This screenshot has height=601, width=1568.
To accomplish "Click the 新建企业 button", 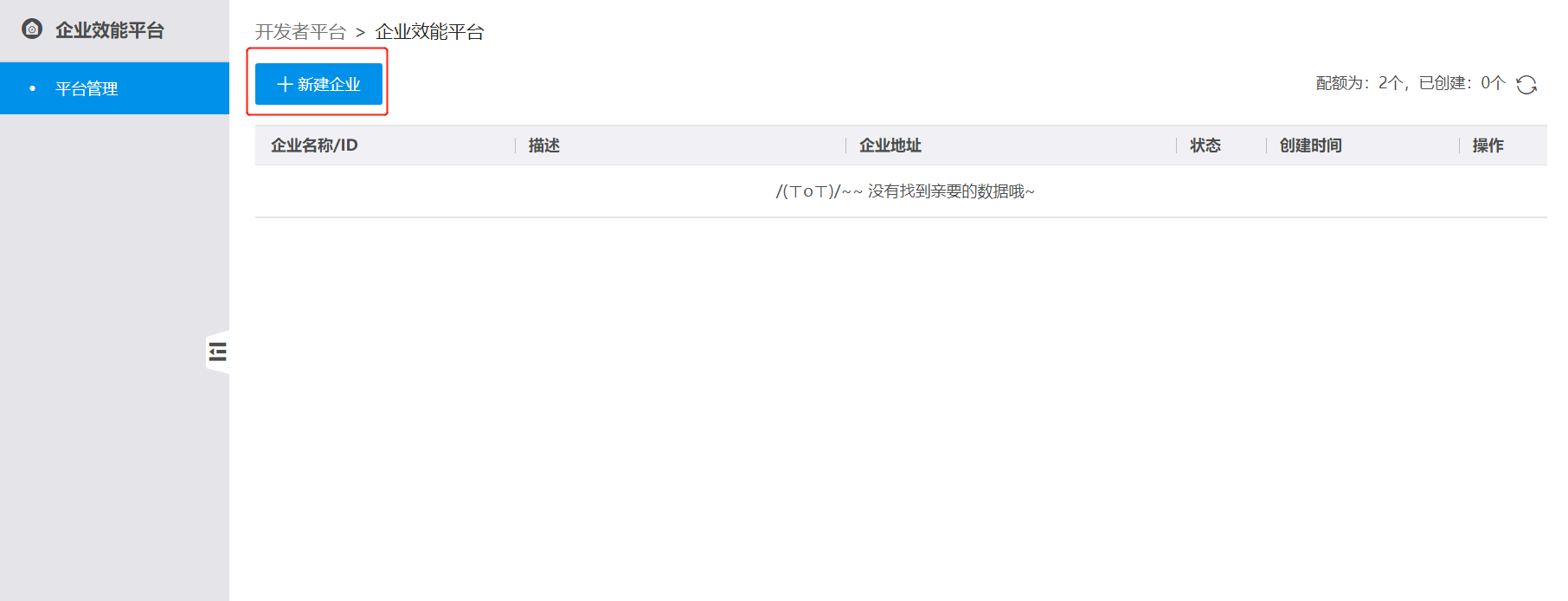I will (x=318, y=84).
